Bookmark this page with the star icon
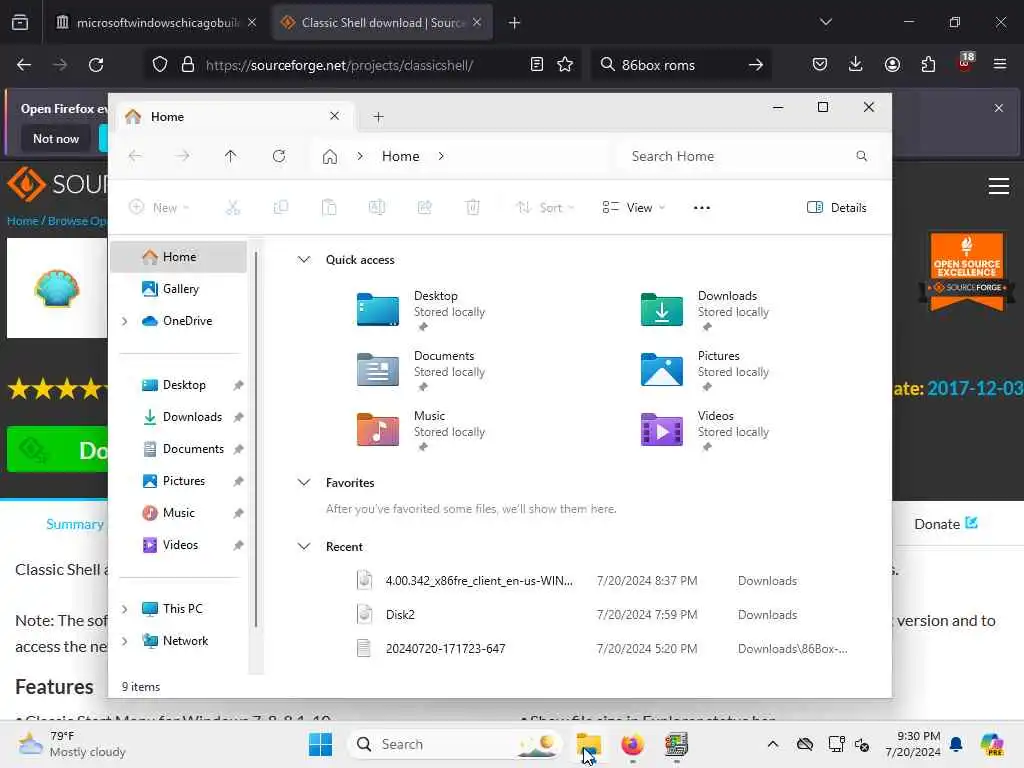The image size is (1024, 768). coord(565,64)
